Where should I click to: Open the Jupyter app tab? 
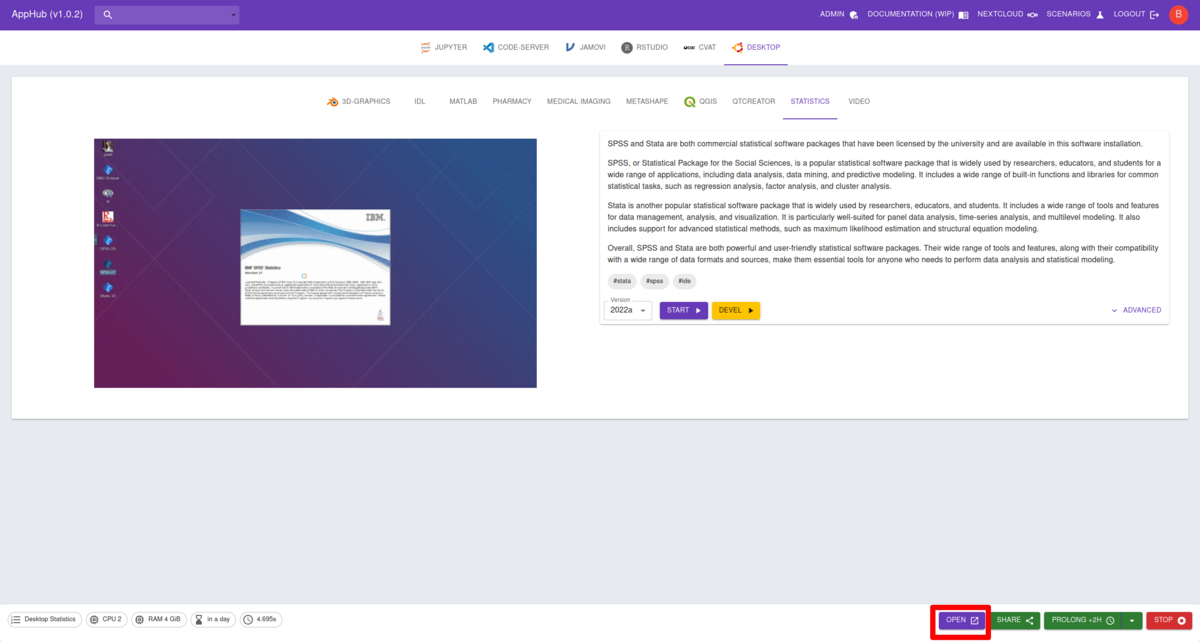[441, 47]
